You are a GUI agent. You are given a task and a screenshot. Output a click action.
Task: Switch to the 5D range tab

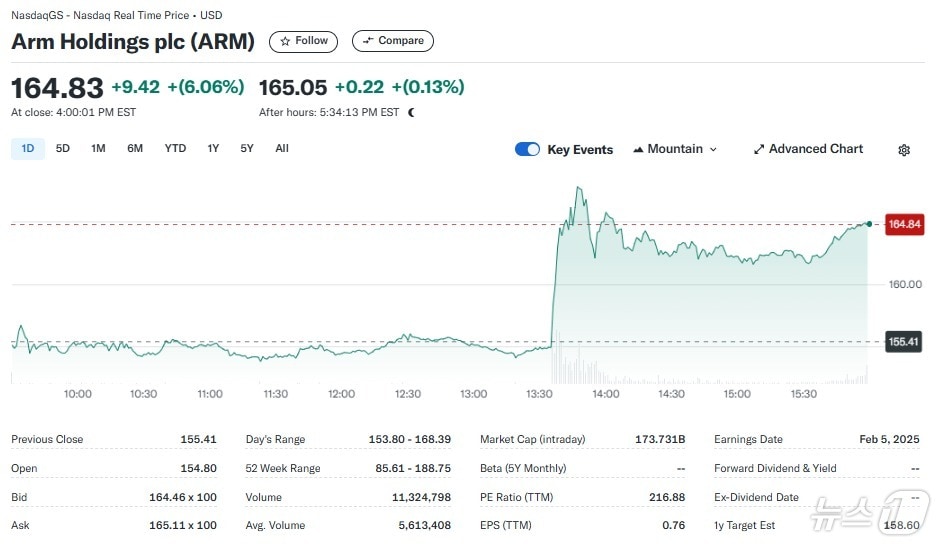point(62,149)
